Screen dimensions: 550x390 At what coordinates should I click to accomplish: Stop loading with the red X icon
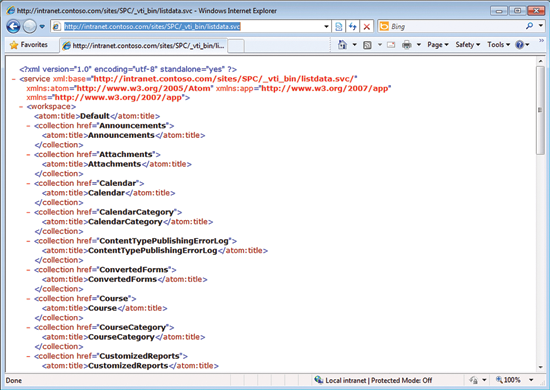tap(367, 27)
